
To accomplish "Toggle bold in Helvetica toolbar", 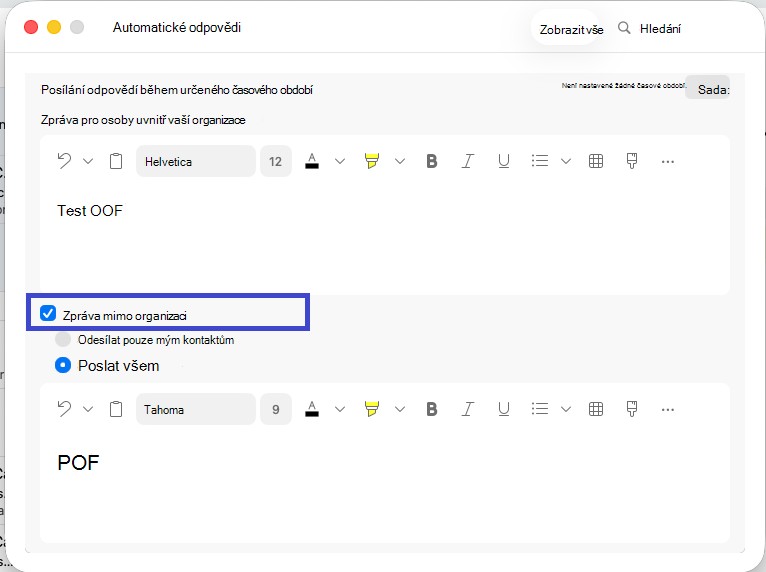I will pyautogui.click(x=431, y=161).
